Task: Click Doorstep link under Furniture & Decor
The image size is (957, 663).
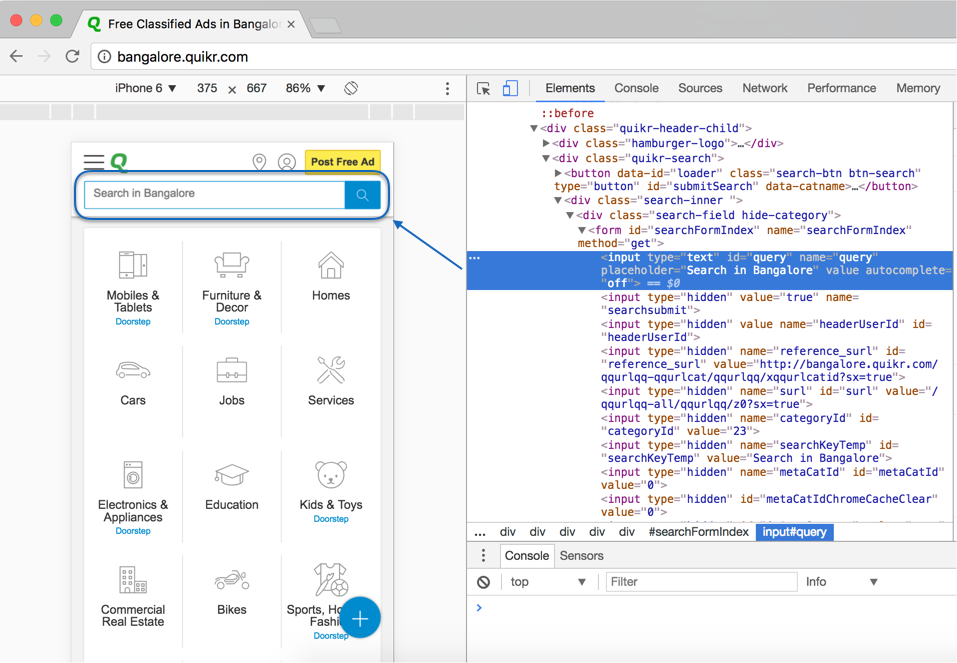Action: [x=232, y=322]
